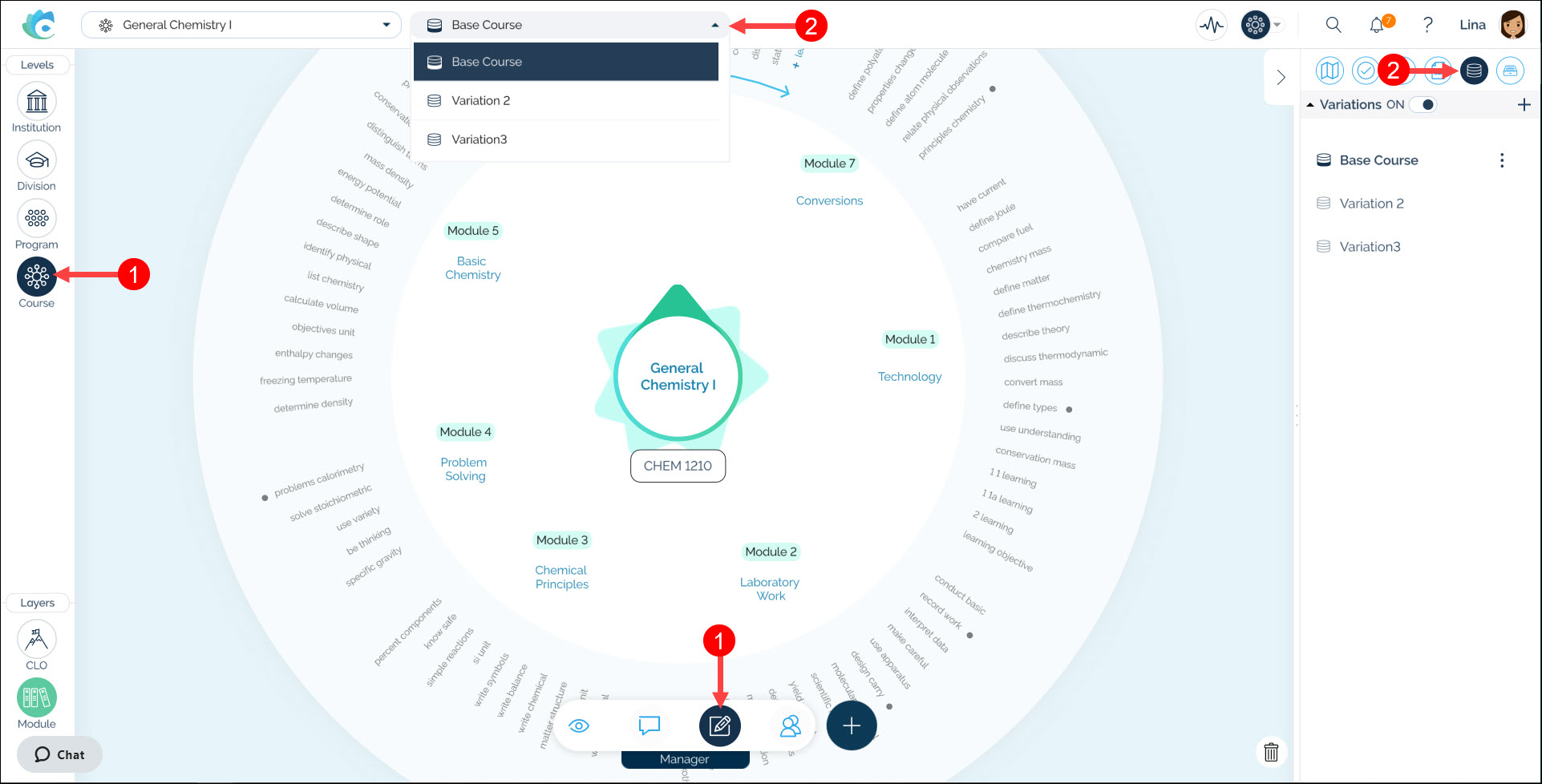Open the search magnifier icon

coord(1333,25)
